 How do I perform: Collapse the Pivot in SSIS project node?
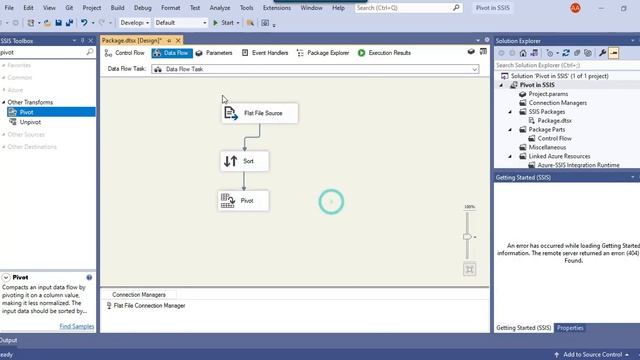[501, 85]
